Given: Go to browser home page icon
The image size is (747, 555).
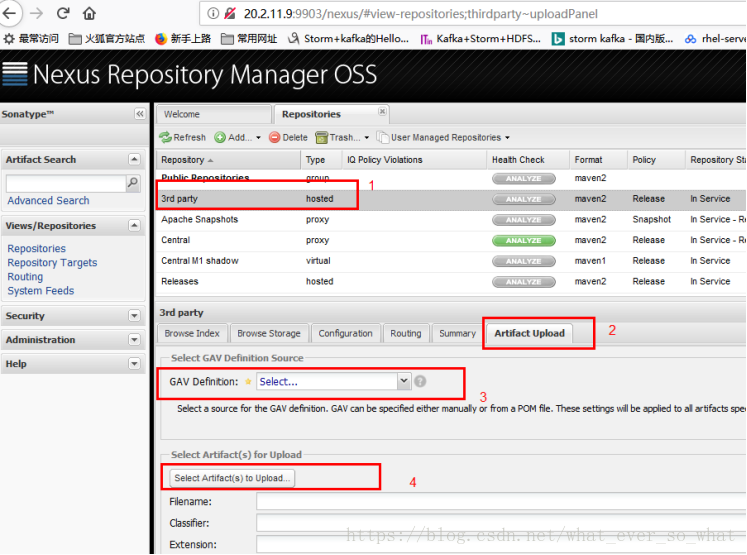Looking at the screenshot, I should click(89, 13).
